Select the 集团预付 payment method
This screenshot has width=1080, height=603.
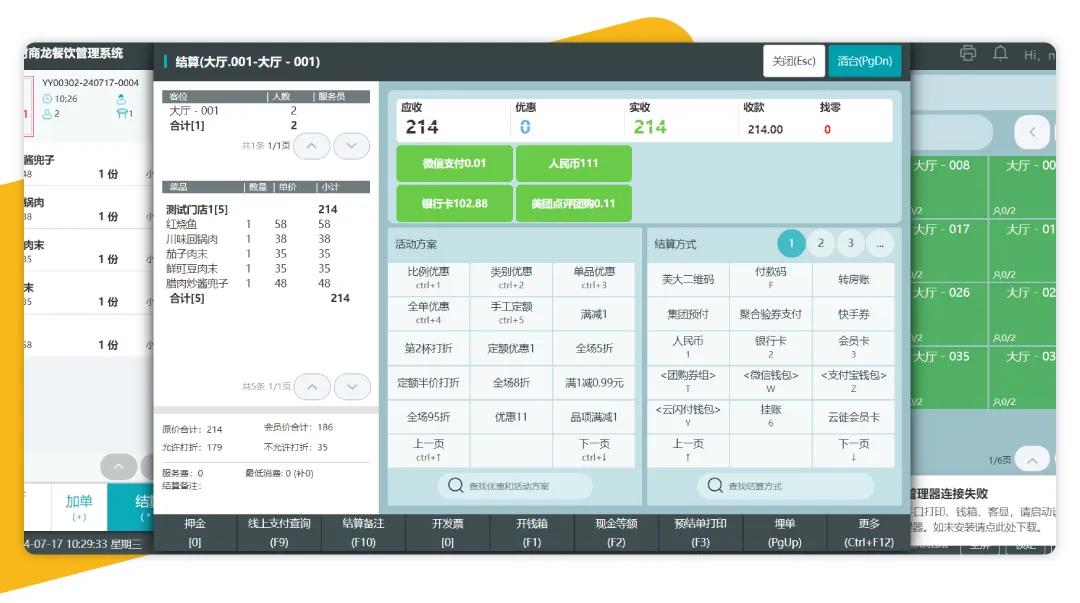click(x=688, y=314)
